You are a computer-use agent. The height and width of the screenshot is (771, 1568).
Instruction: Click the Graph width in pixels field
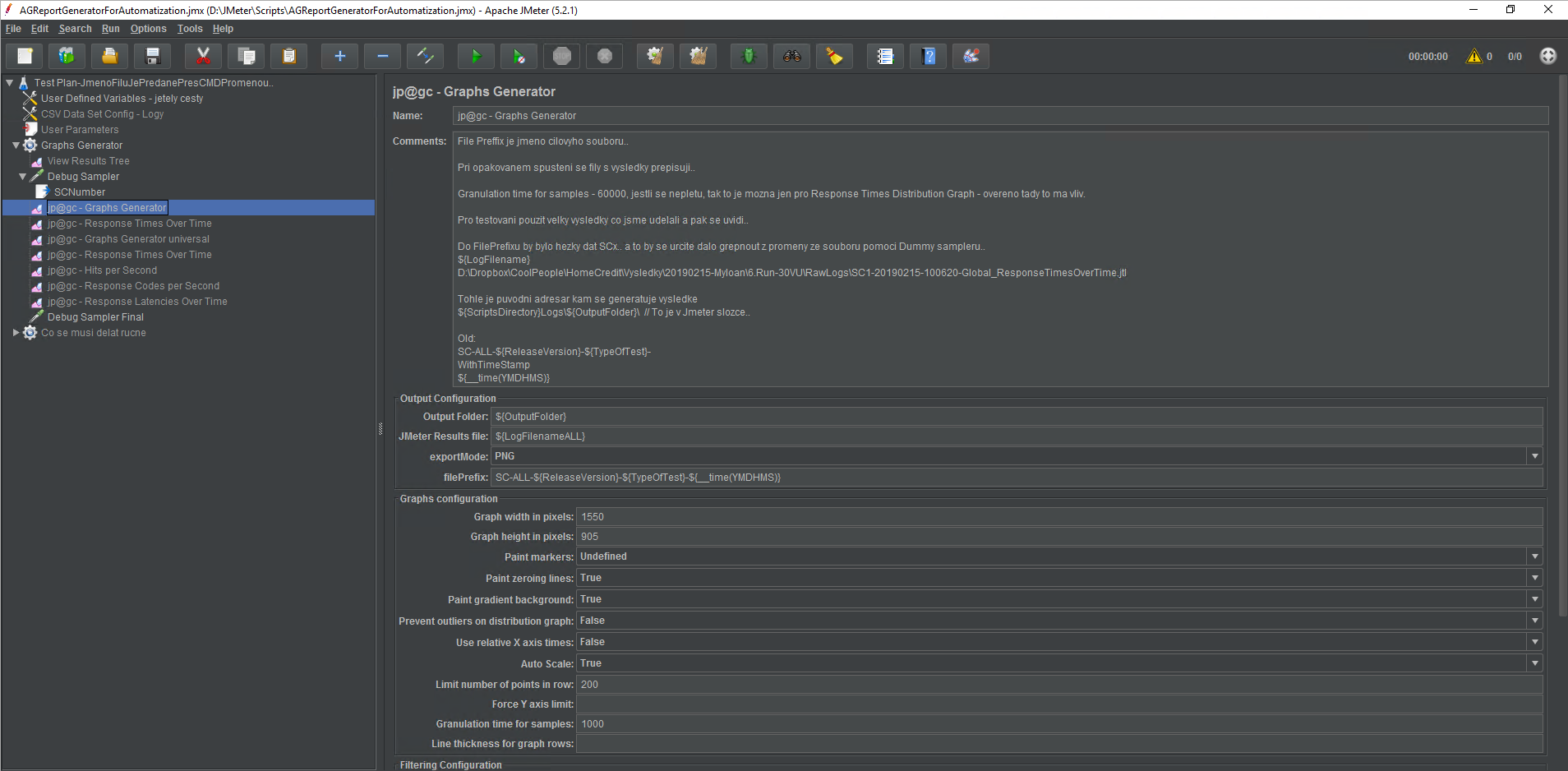(x=1058, y=517)
